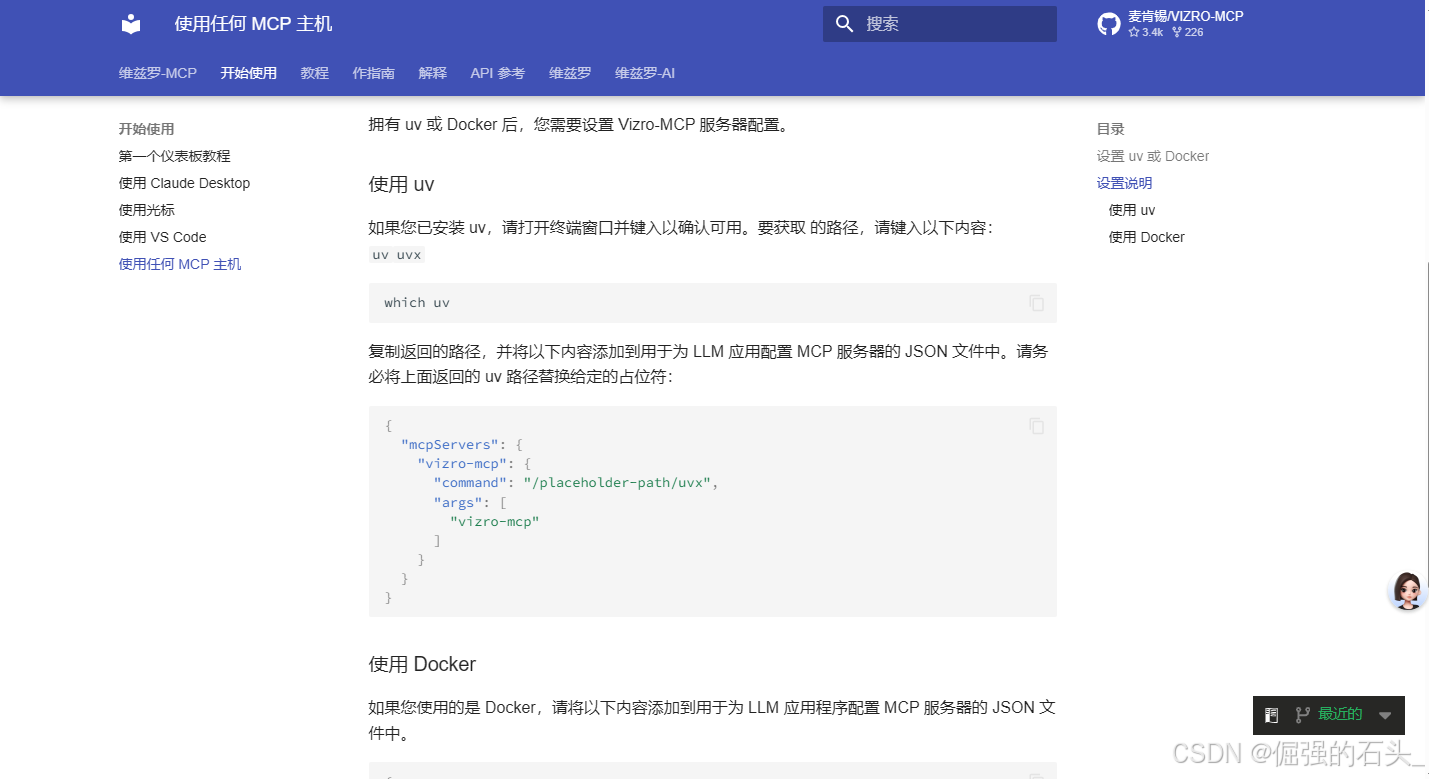Click the "args" key in JSON code
Screen dimensions: 1429x779
(x=458, y=502)
